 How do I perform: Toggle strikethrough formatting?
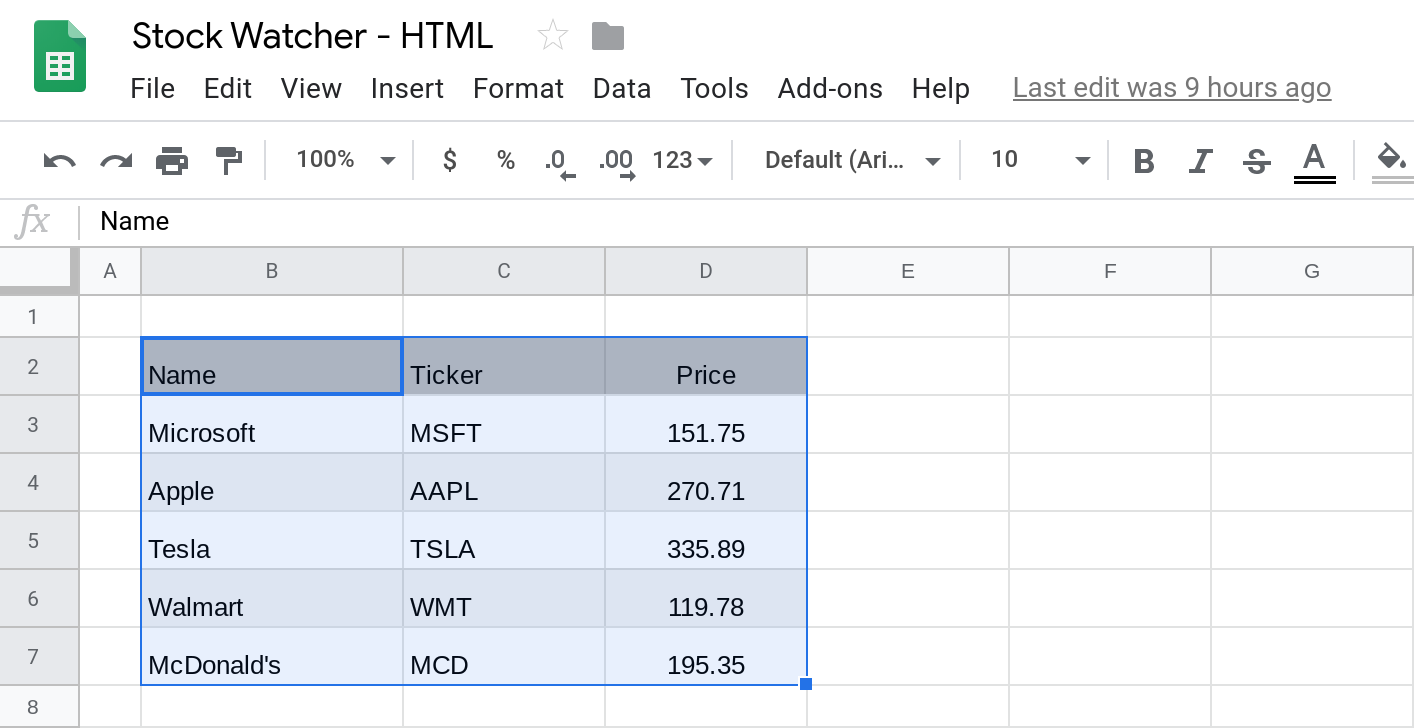(x=1256, y=161)
